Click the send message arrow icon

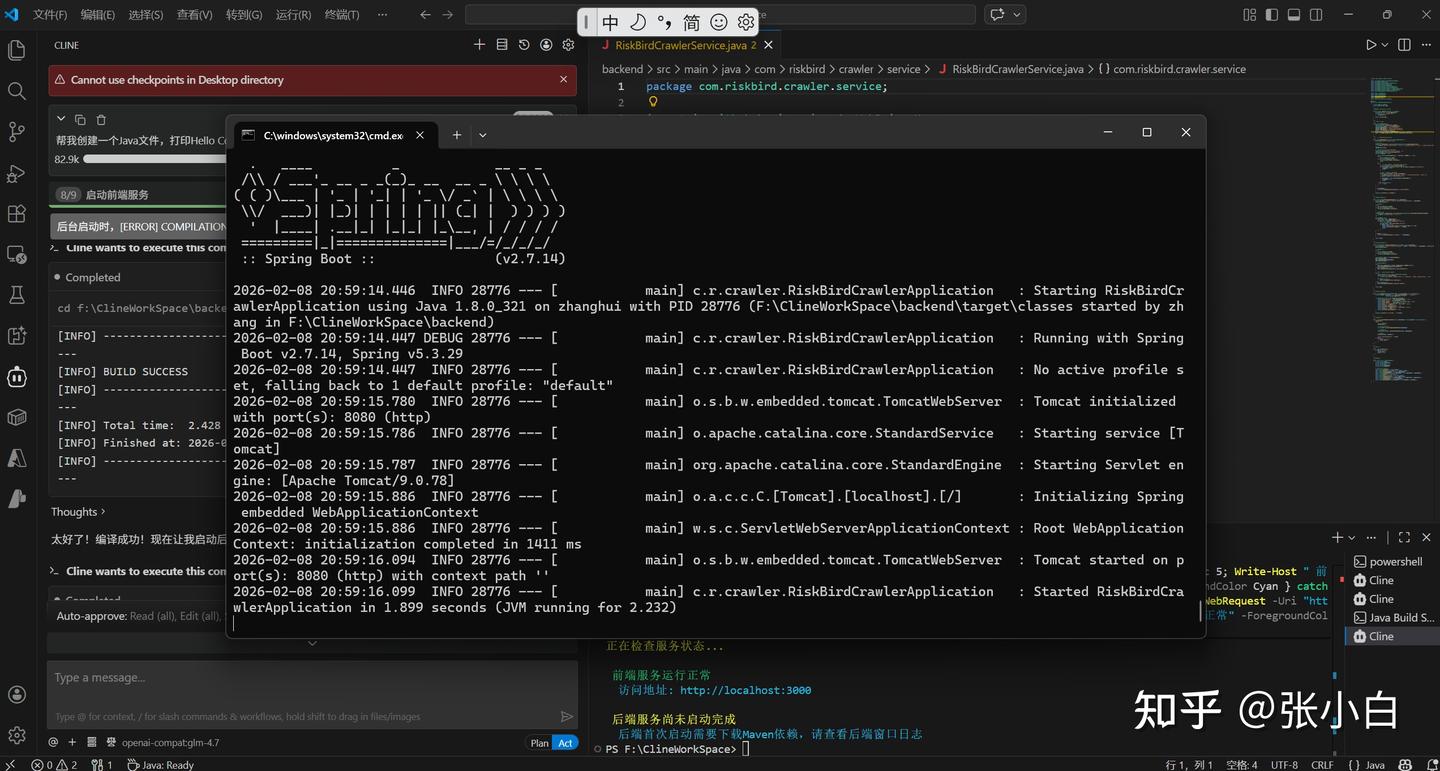(x=566, y=716)
